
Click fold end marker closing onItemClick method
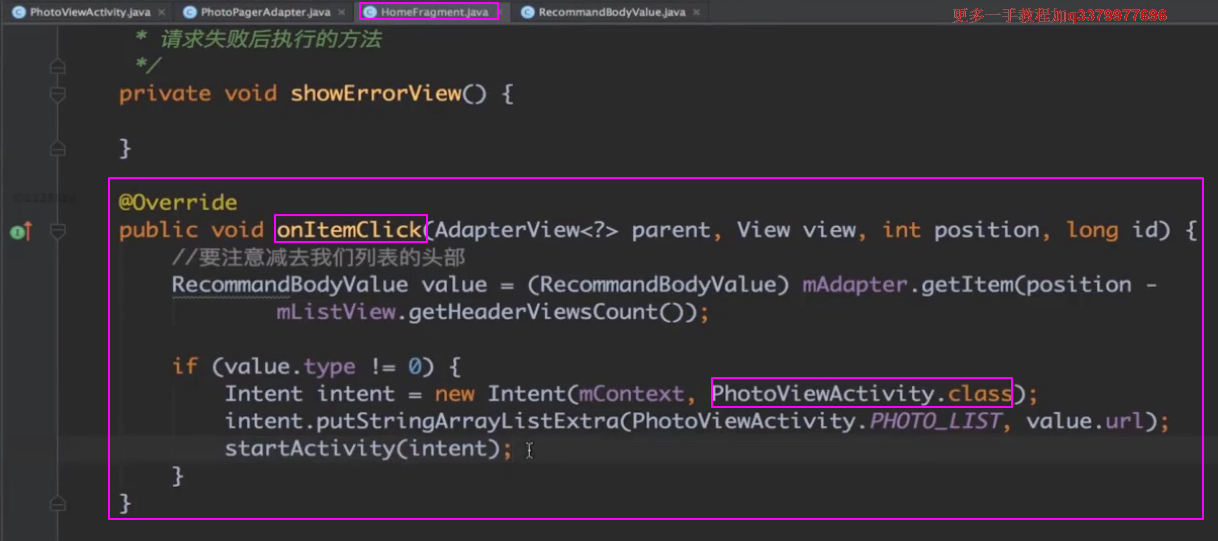pos(57,503)
